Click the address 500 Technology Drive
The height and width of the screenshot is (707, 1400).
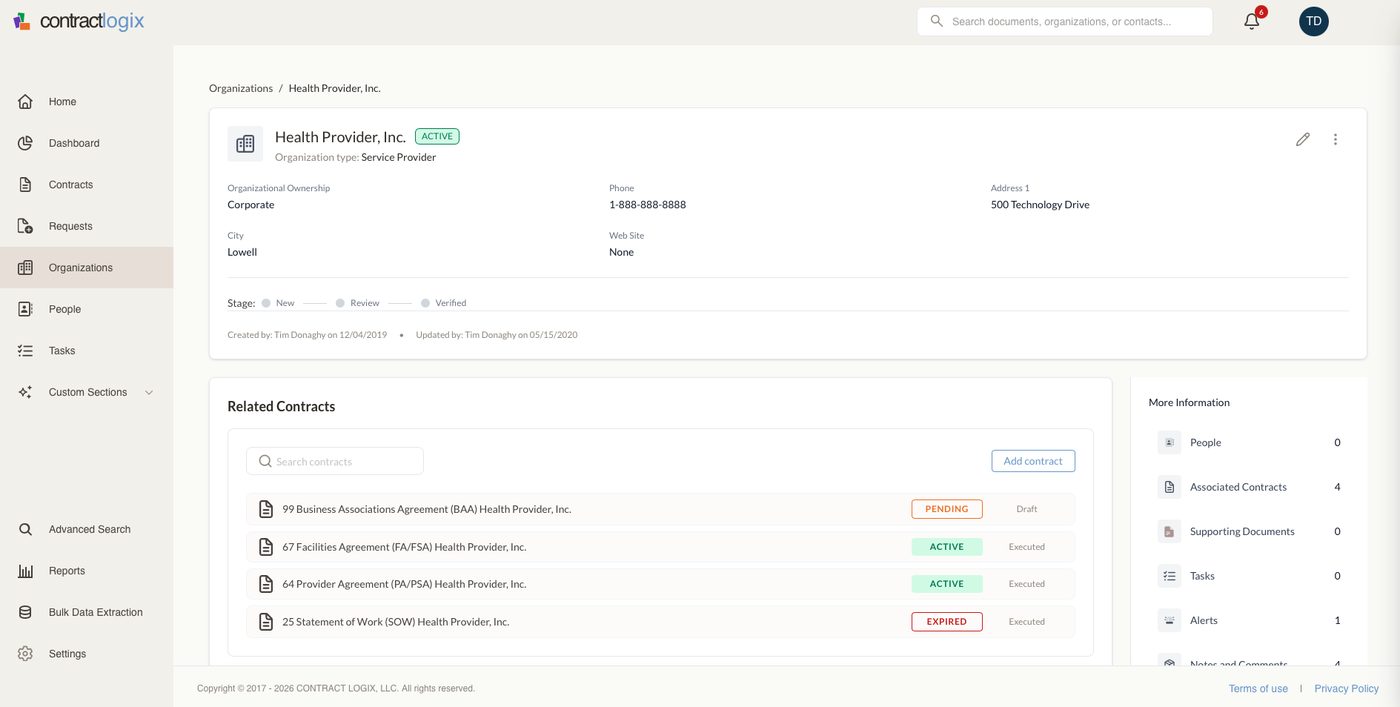click(1040, 205)
